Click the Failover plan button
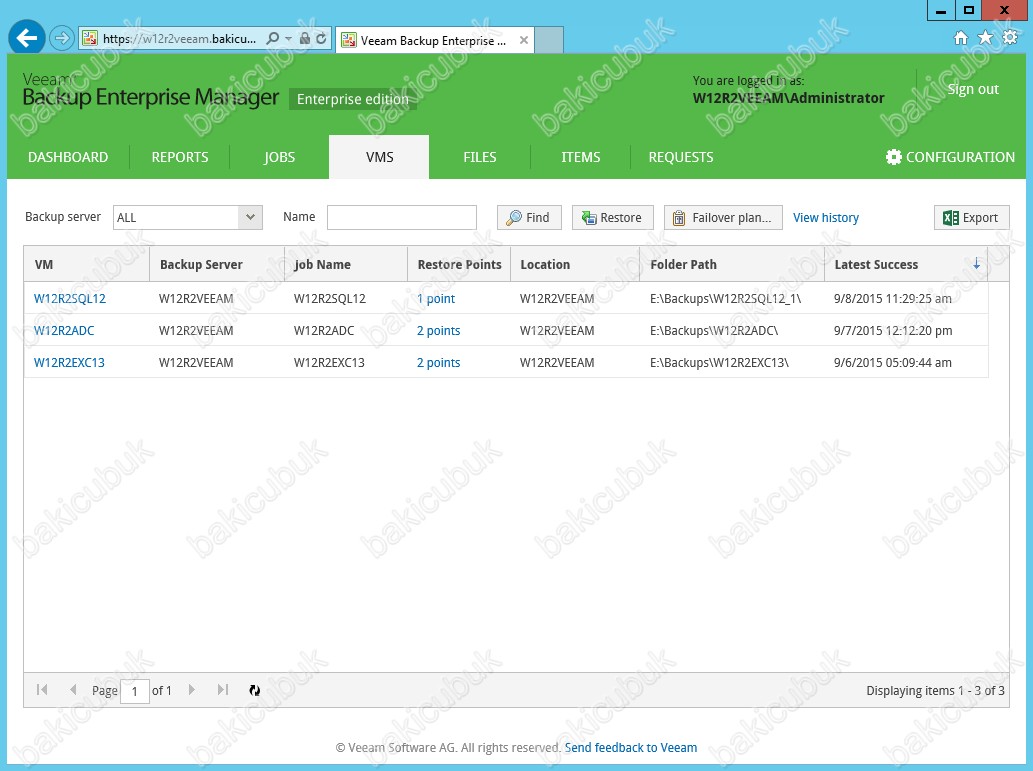 coord(723,217)
